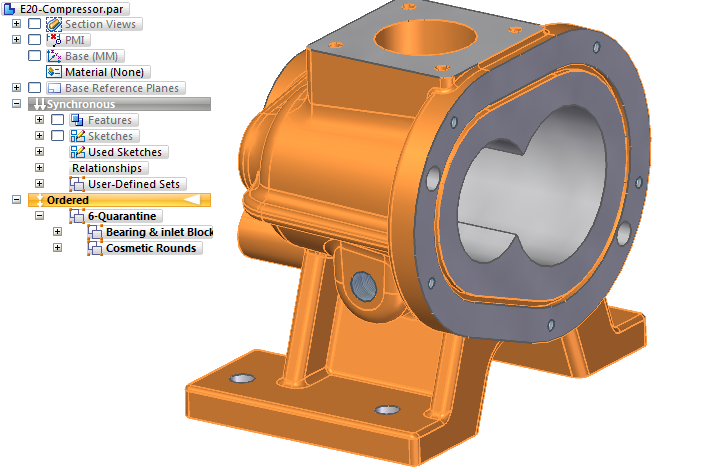Viewport: 711px width, 472px height.
Task: Click the Section Views icon
Action: (54, 24)
